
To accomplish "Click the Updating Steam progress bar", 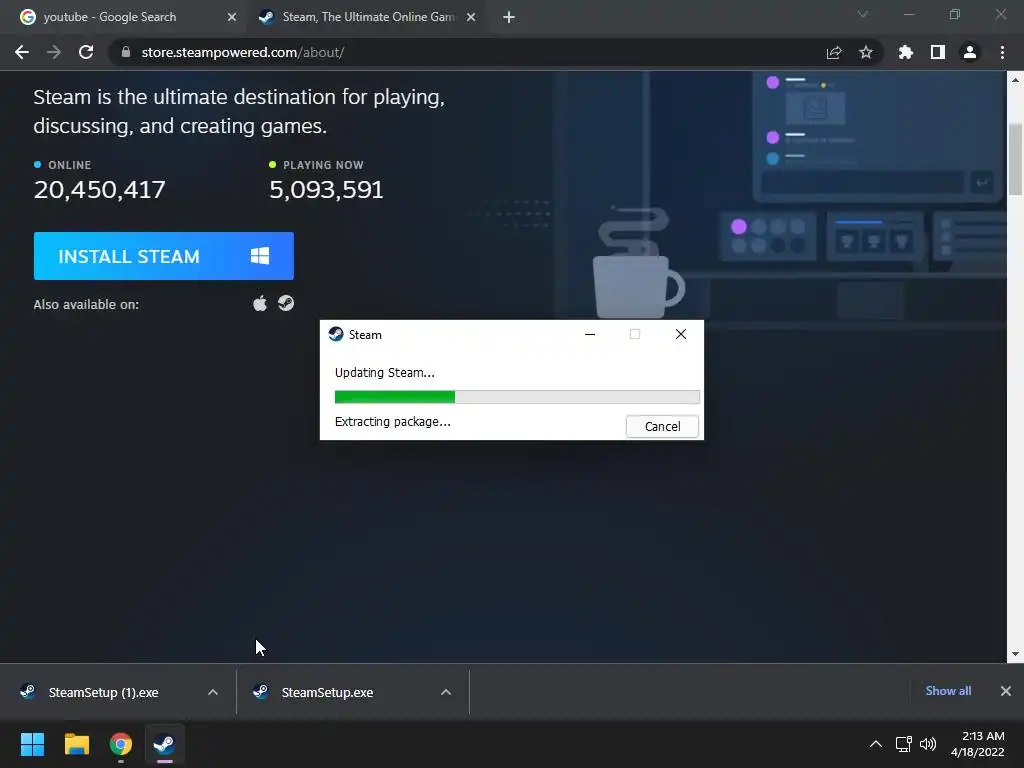I will (517, 396).
